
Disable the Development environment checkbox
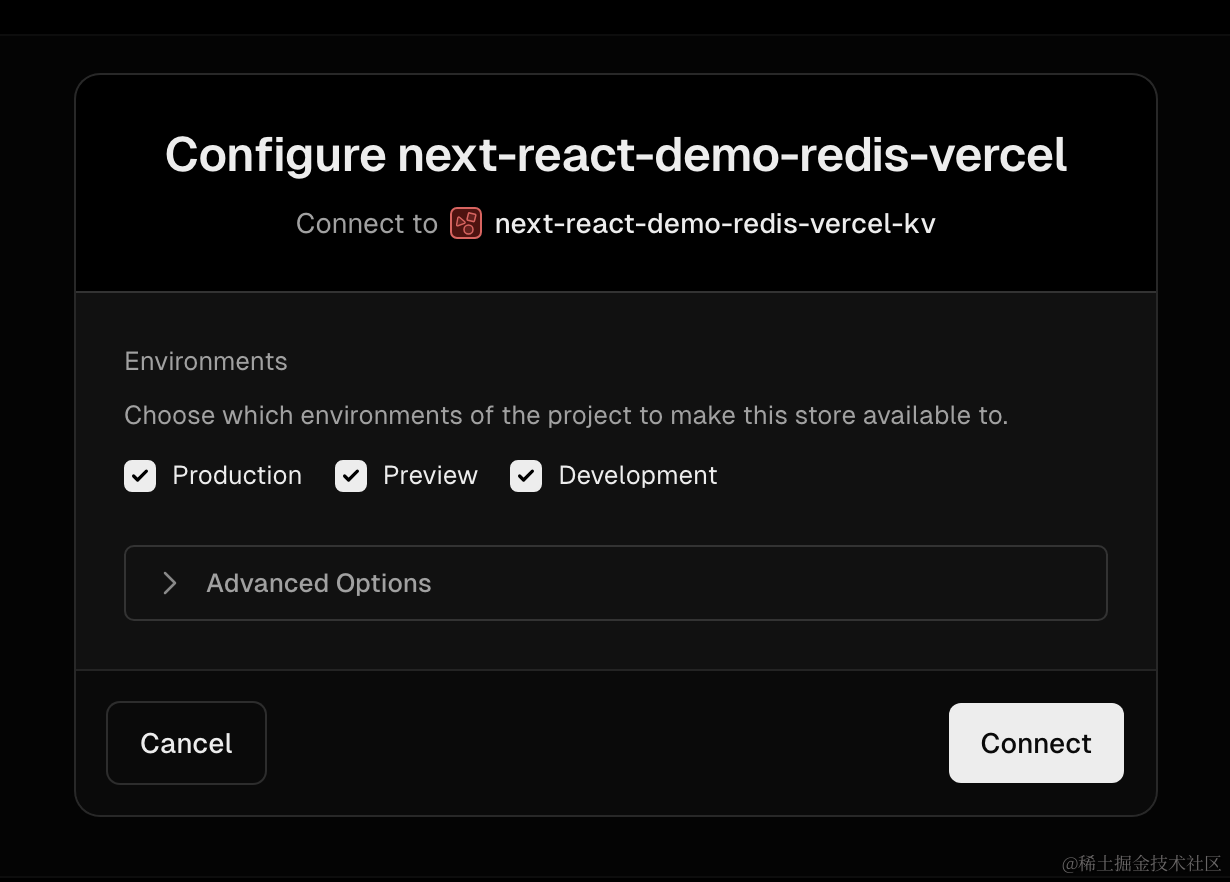(x=526, y=476)
